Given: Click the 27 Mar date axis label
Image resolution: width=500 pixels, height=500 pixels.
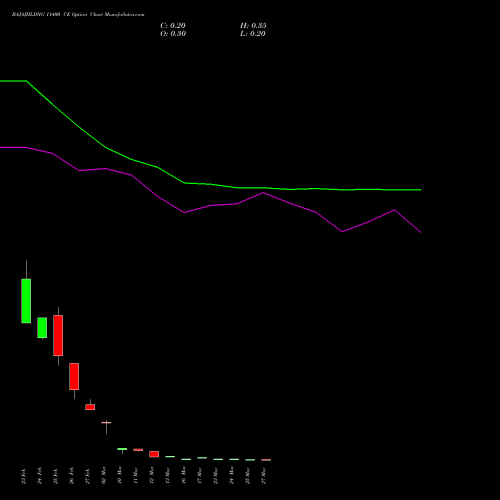Looking at the screenshot, I should 264,475.
